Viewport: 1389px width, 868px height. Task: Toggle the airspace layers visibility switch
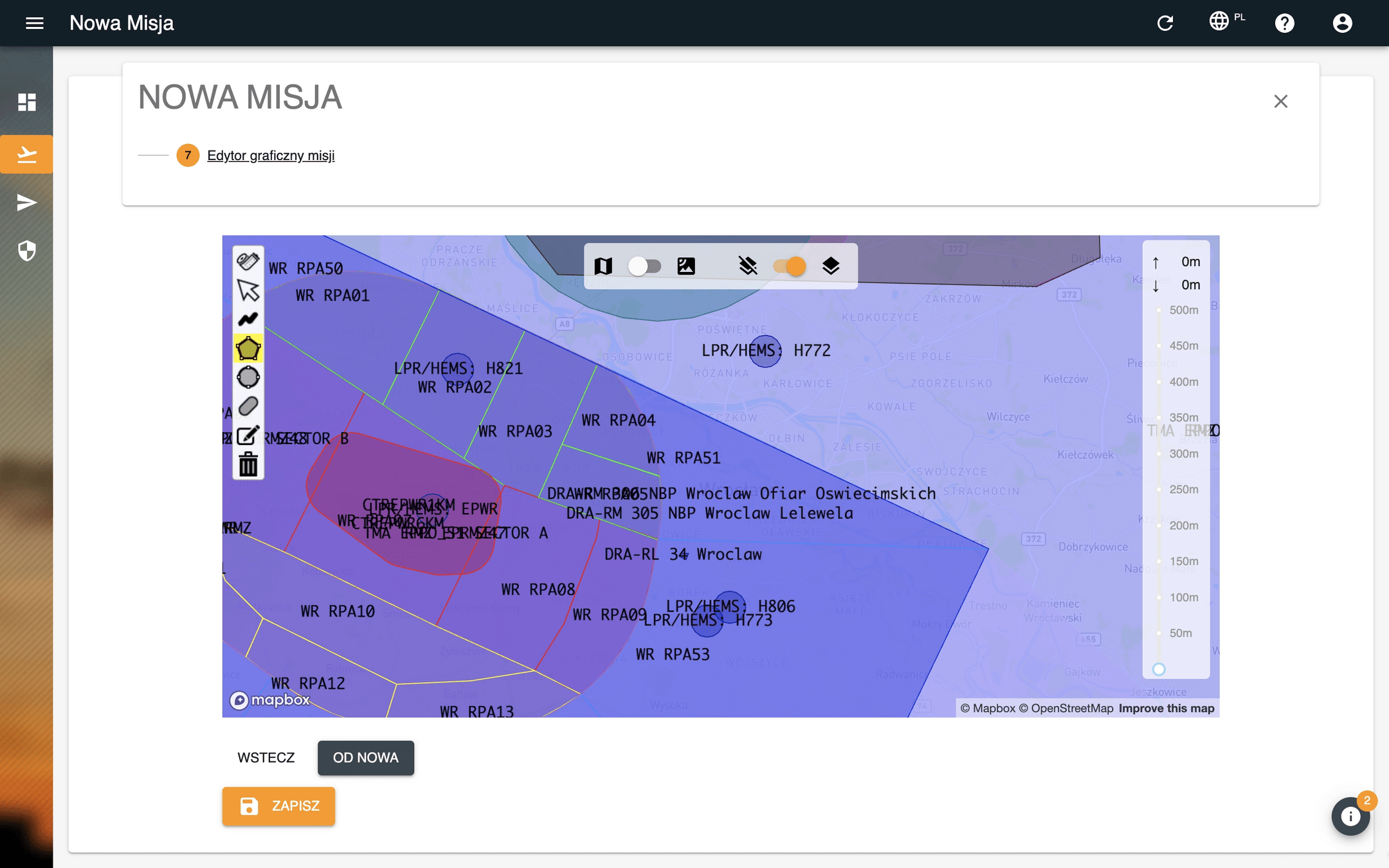pyautogui.click(x=789, y=266)
